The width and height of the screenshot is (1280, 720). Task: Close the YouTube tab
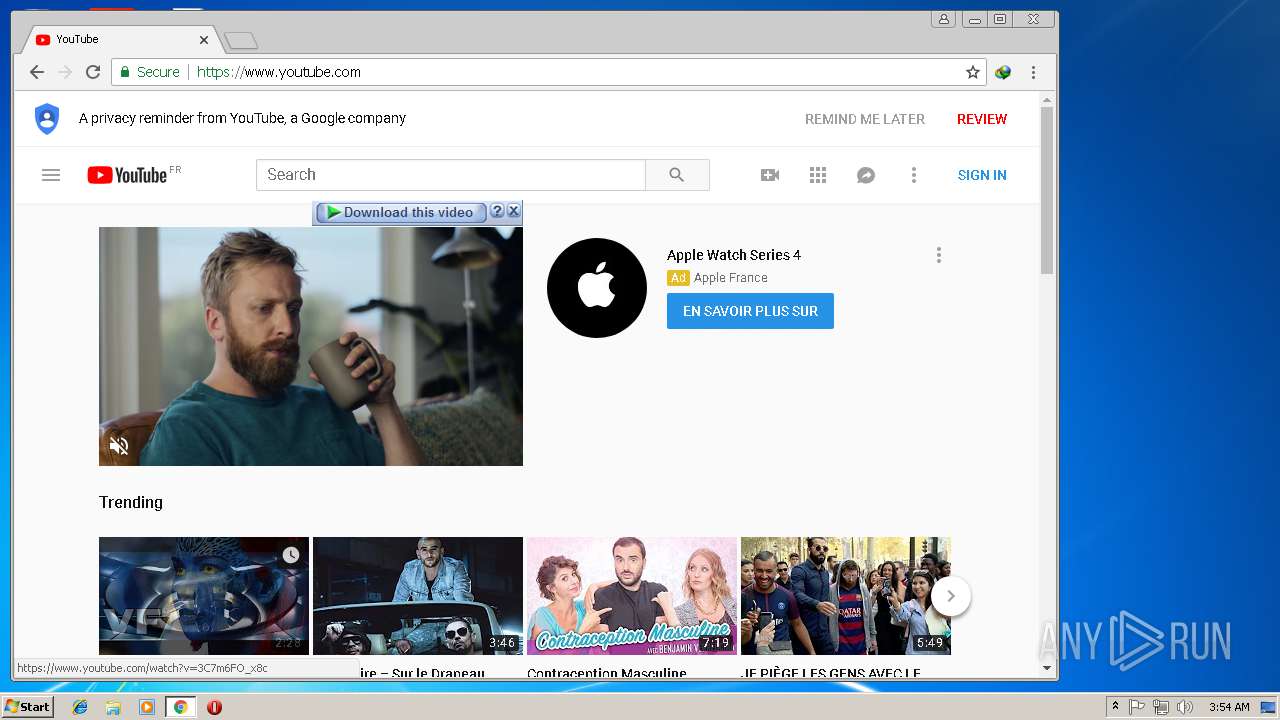click(x=204, y=40)
